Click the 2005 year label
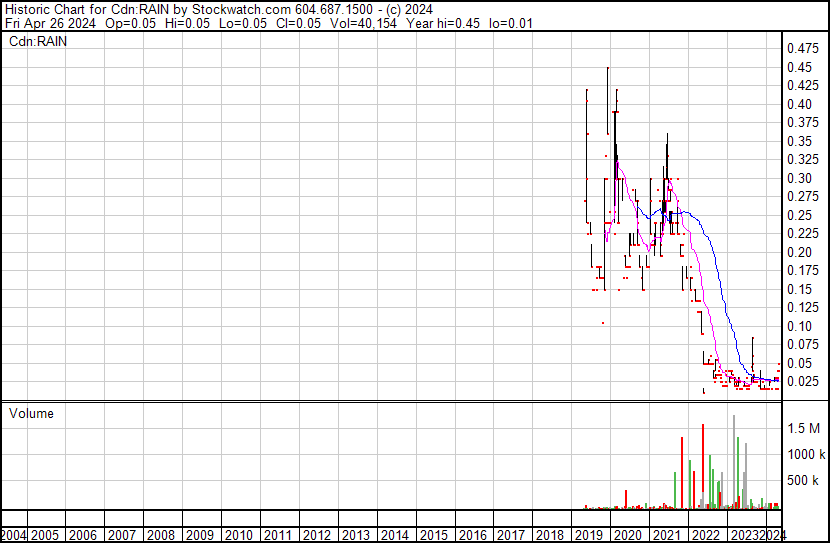830x543 pixels. coord(44,535)
